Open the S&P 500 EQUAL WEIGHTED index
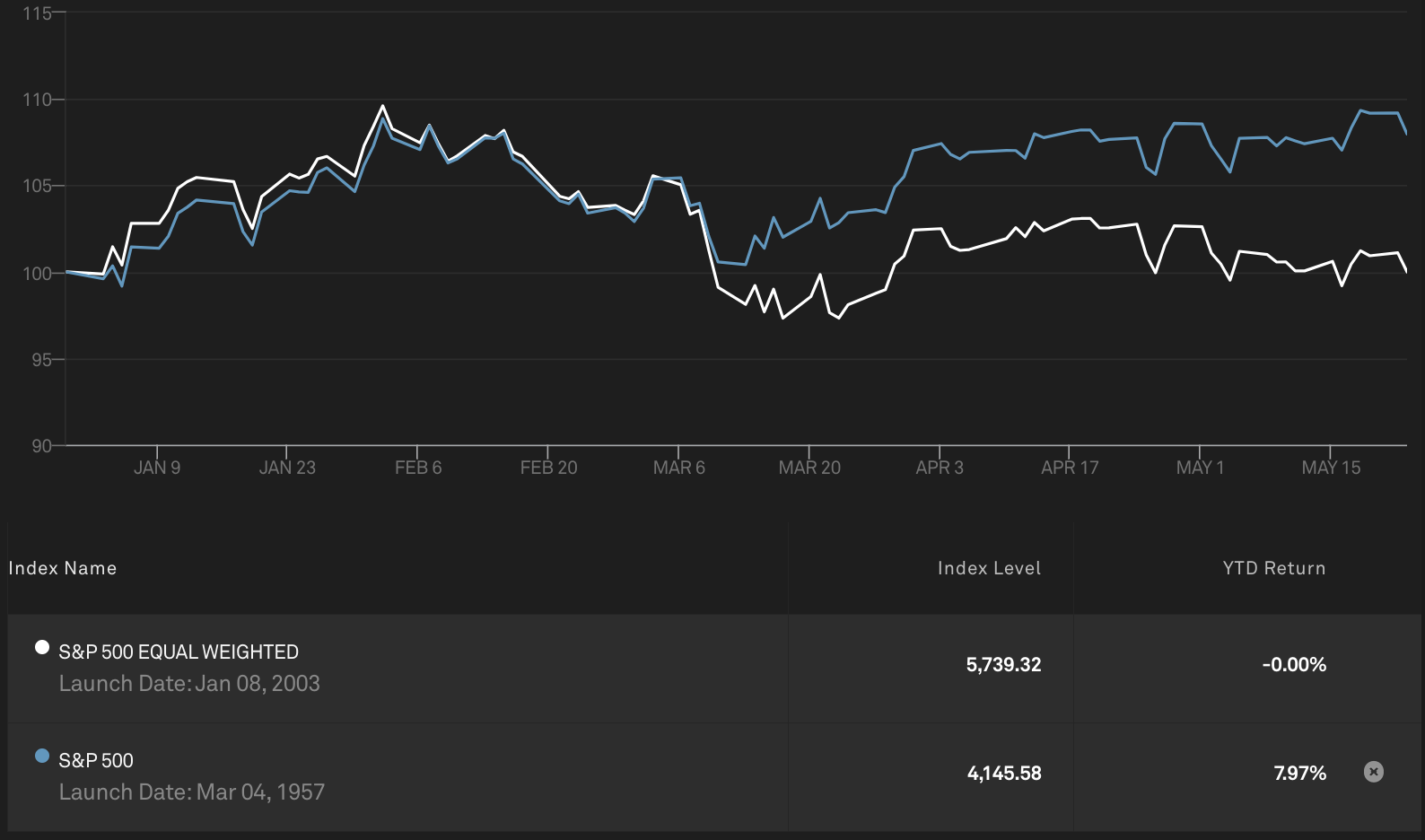This screenshot has height=840, width=1425. pyautogui.click(x=179, y=652)
